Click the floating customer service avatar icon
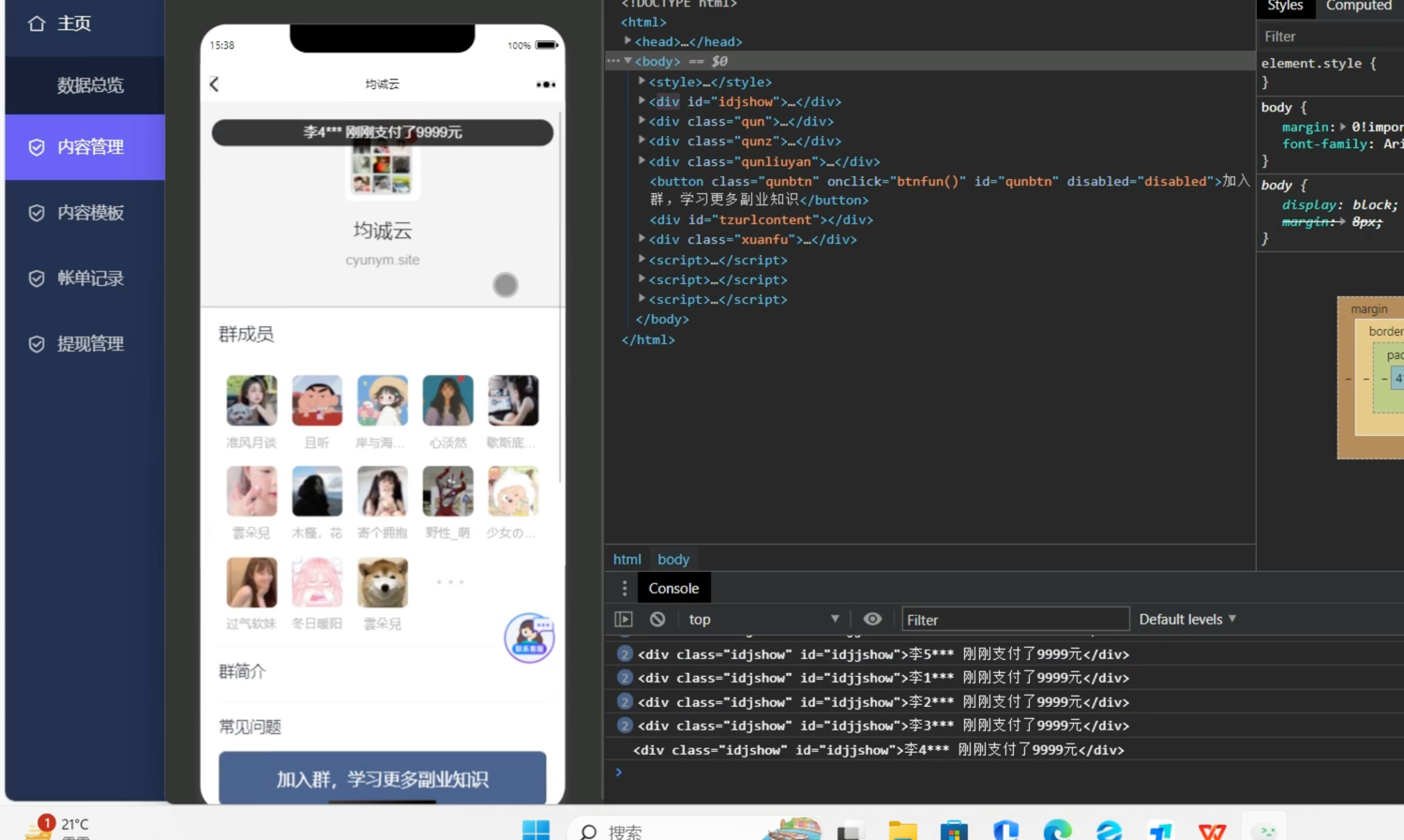The image size is (1404, 840). [x=529, y=638]
